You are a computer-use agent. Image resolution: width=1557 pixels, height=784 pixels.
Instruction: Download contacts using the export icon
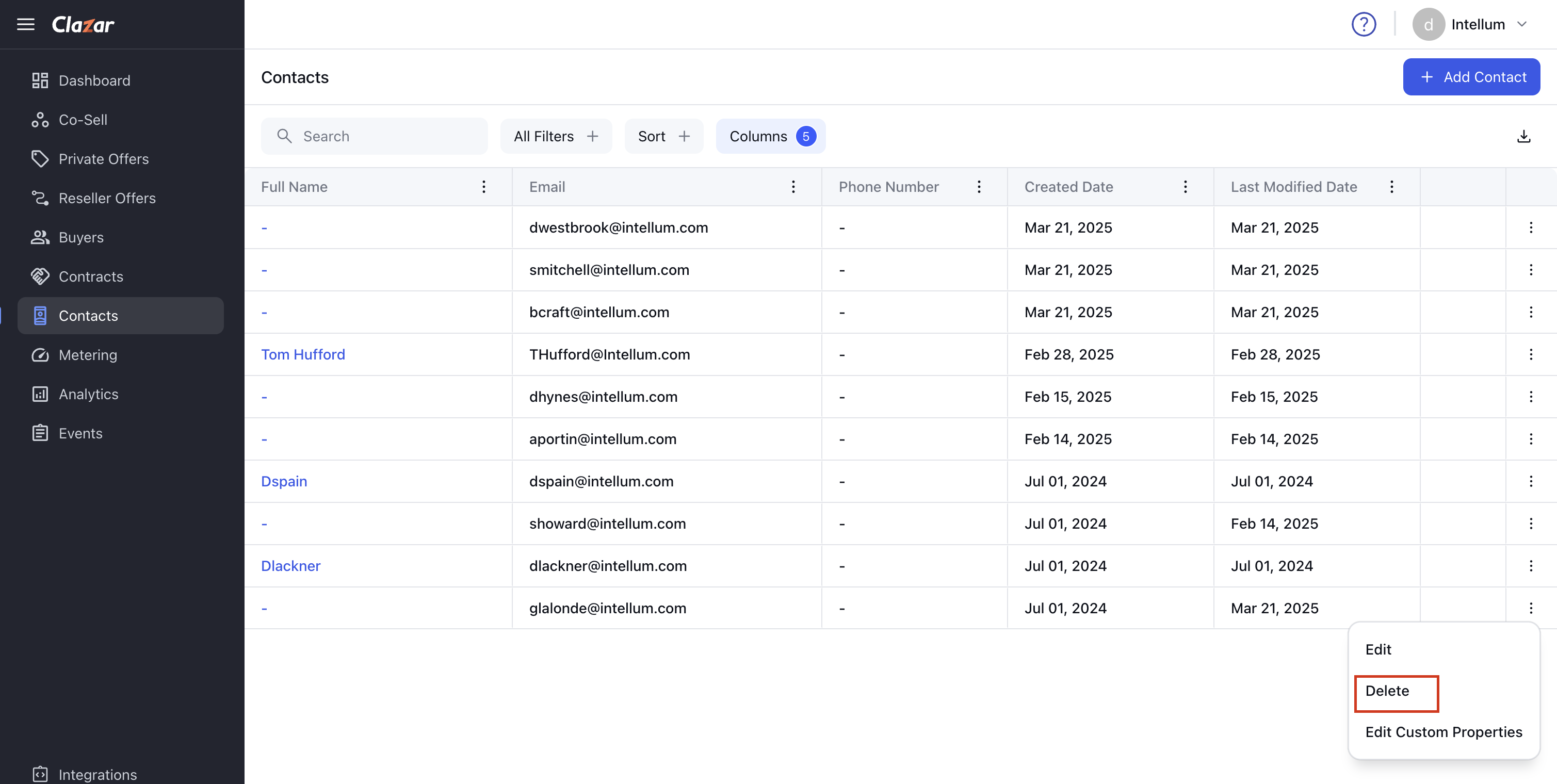point(1523,136)
